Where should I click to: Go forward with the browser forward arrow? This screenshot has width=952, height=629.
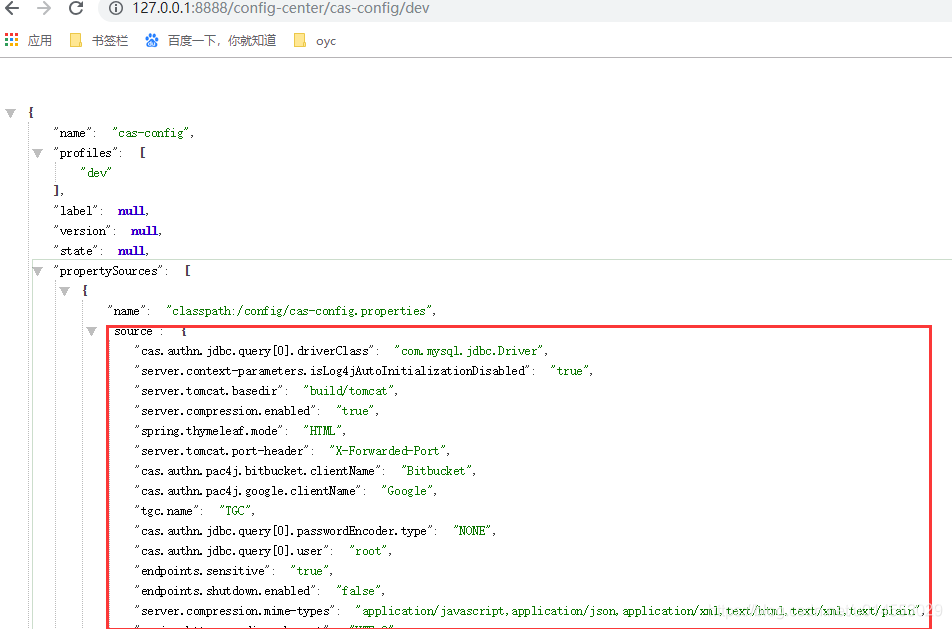(x=44, y=8)
